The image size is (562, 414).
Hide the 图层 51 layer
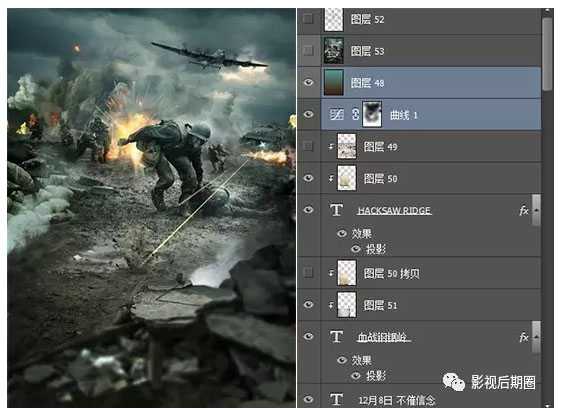[x=308, y=305]
